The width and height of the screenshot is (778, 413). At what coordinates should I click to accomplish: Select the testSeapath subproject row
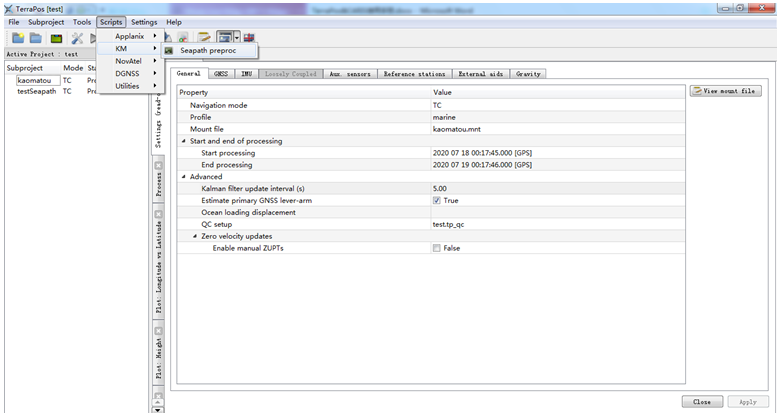pos(37,91)
